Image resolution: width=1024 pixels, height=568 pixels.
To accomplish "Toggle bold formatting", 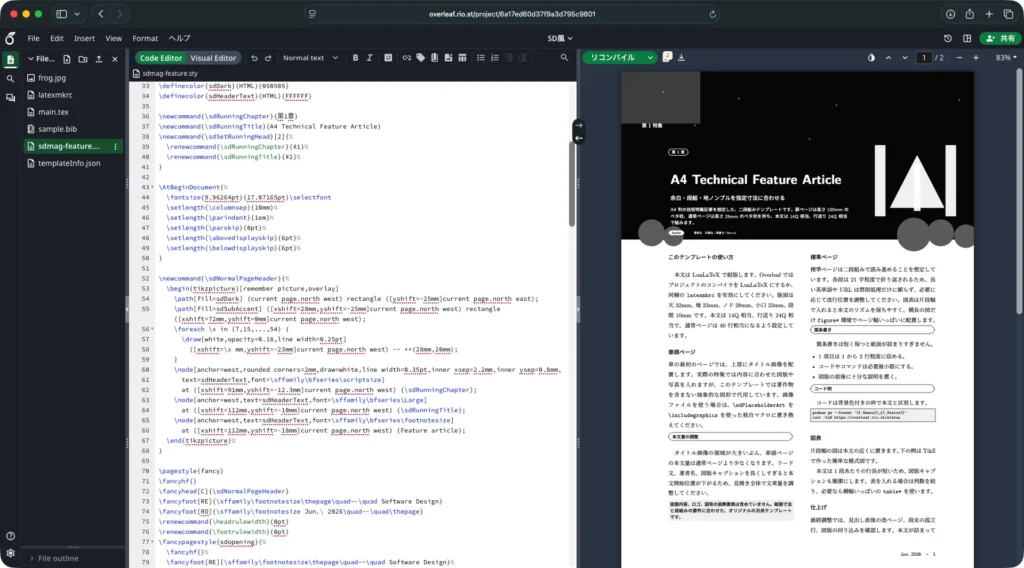I will pos(355,58).
